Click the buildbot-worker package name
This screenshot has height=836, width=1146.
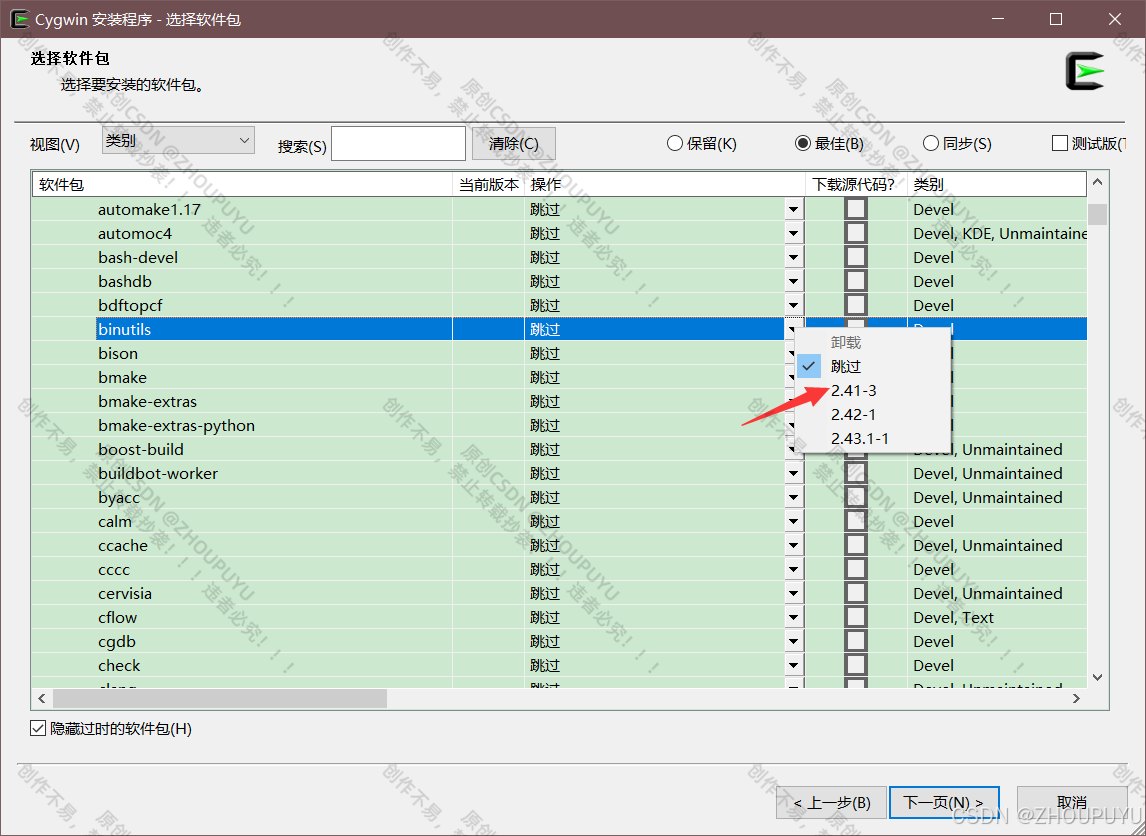[x=159, y=474]
